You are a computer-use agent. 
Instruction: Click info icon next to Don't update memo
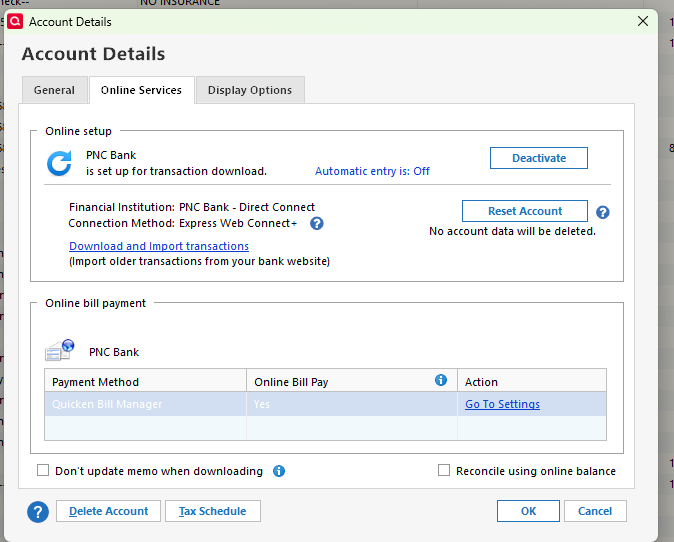point(279,471)
